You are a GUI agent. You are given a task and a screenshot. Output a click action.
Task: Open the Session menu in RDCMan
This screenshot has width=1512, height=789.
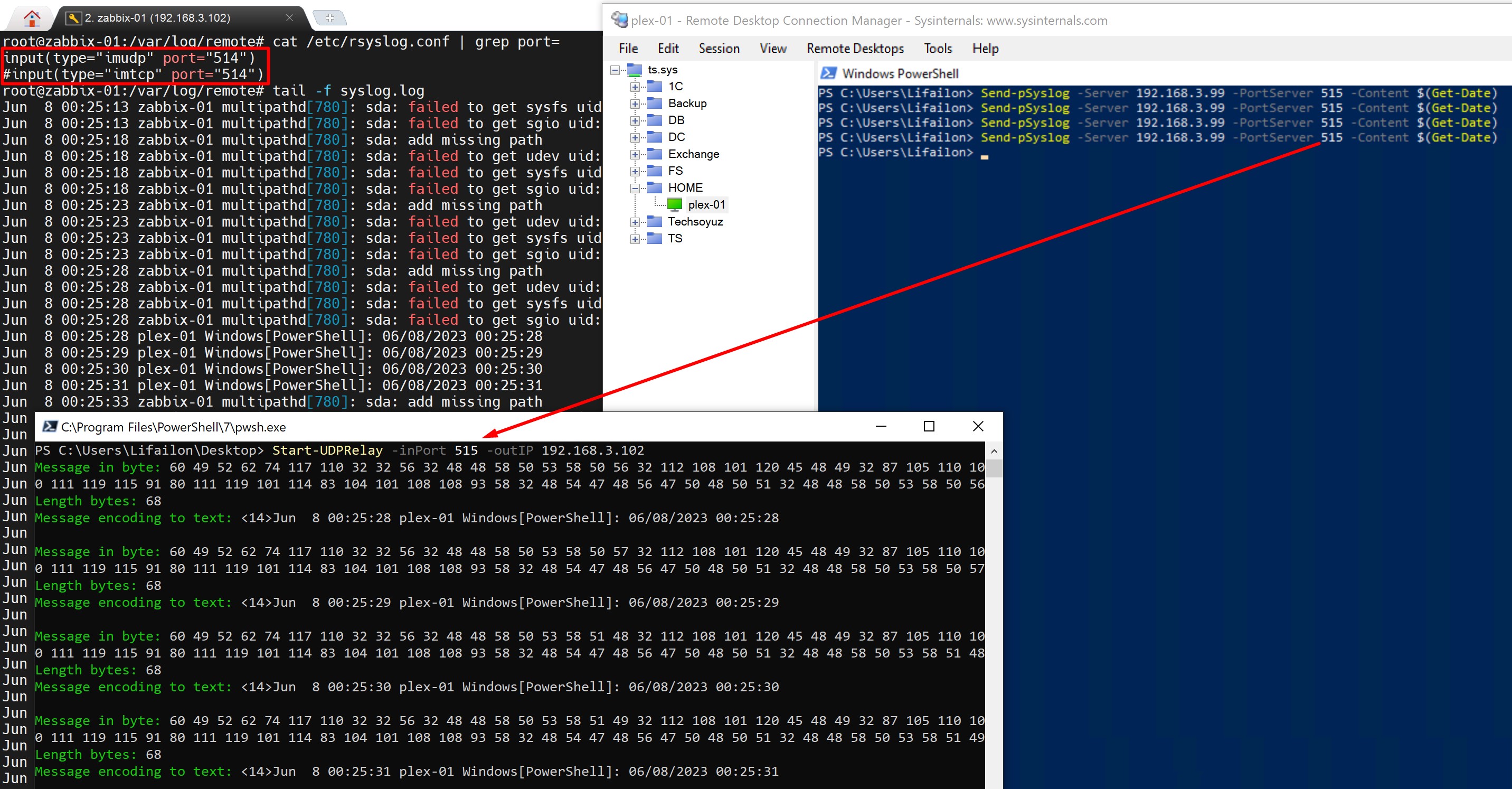point(719,48)
